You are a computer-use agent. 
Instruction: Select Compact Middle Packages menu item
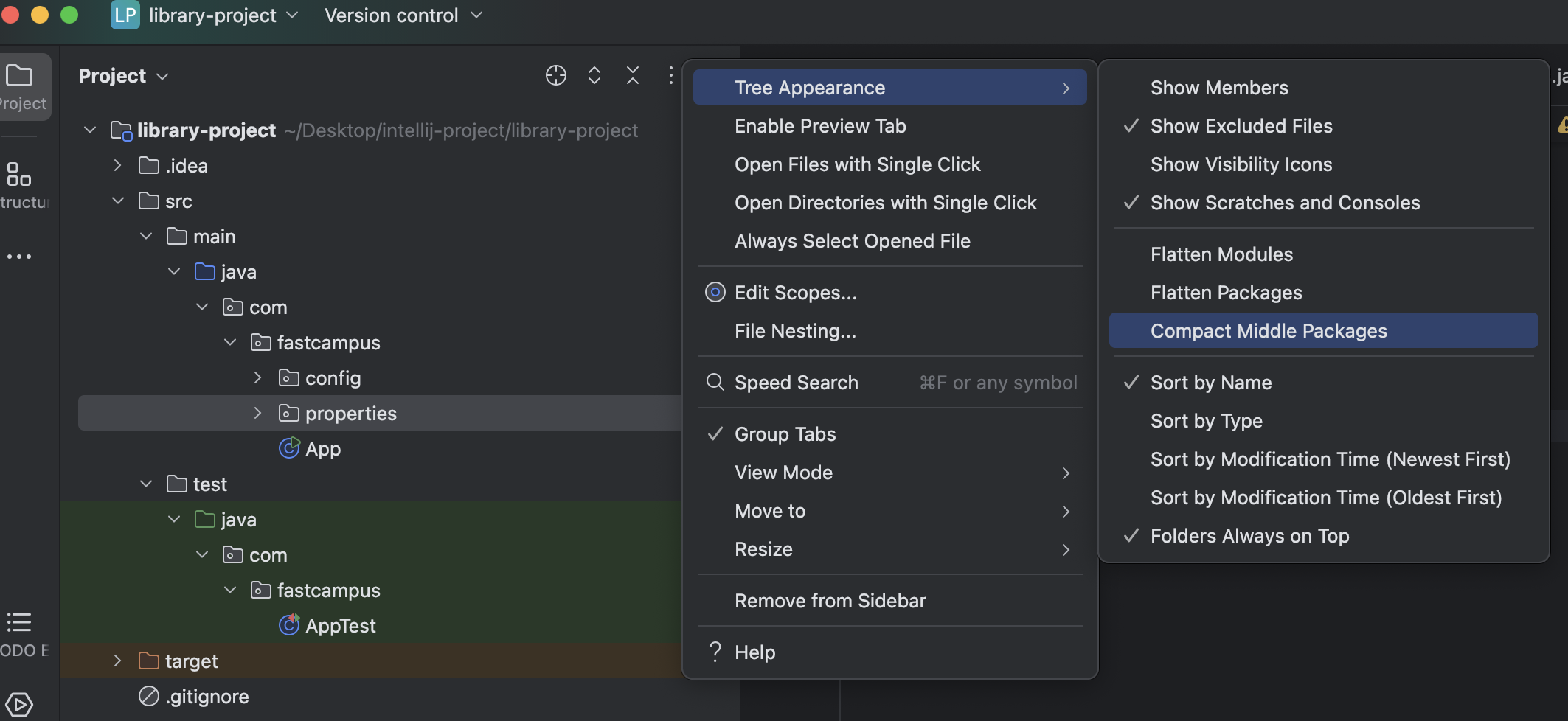pyautogui.click(x=1269, y=331)
